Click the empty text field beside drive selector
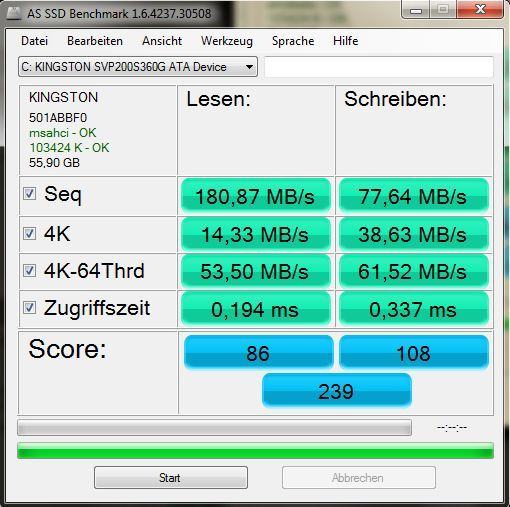The height and width of the screenshot is (507, 510). point(379,67)
